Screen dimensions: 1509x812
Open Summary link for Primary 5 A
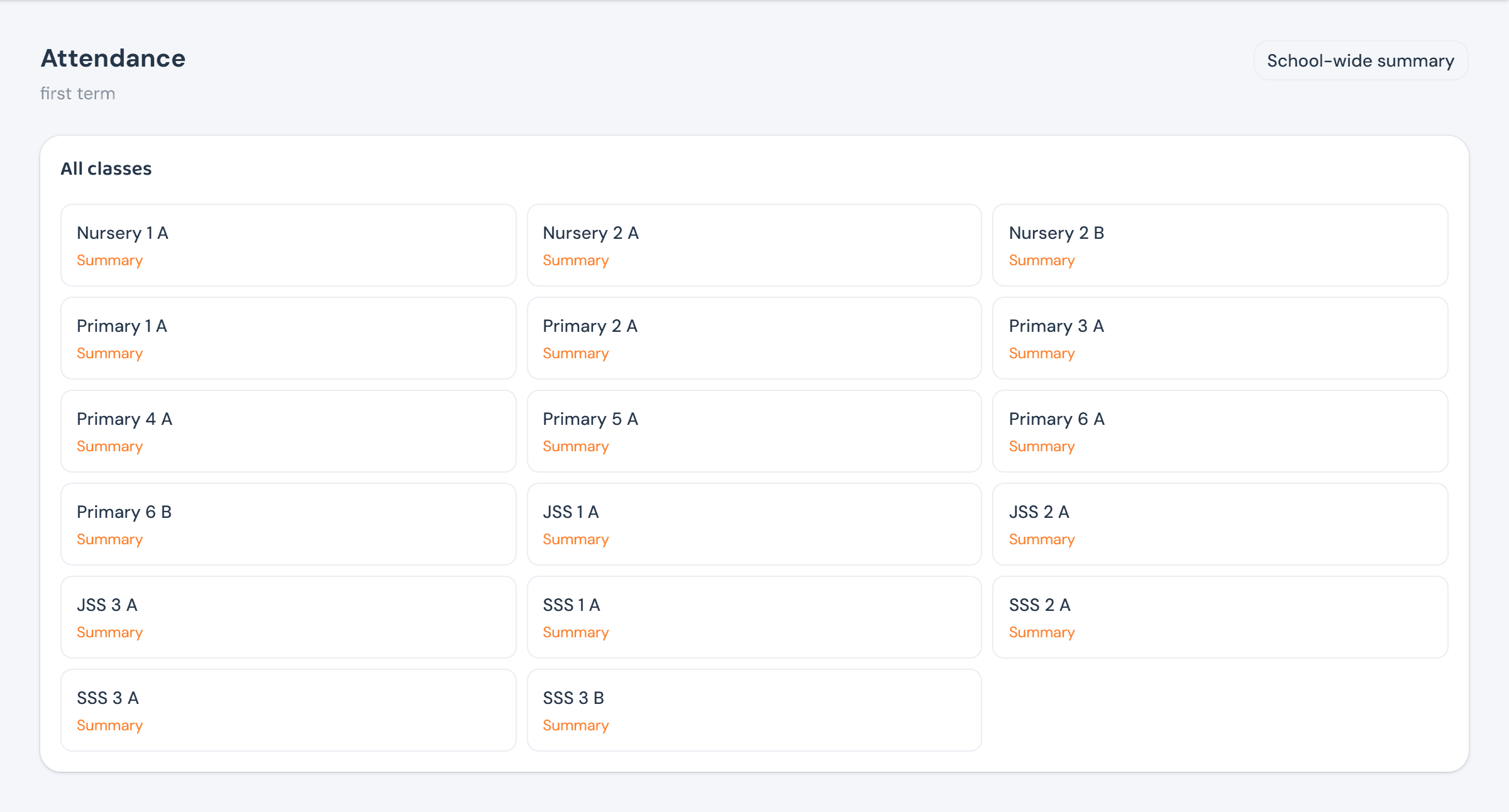(x=576, y=446)
